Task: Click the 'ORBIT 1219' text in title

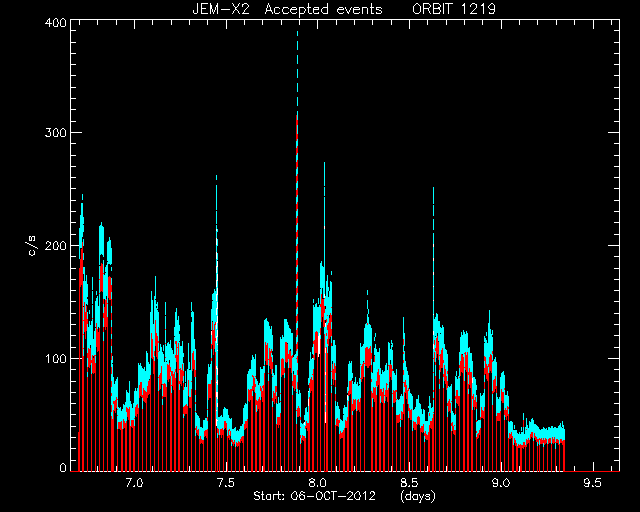Action: (x=454, y=9)
